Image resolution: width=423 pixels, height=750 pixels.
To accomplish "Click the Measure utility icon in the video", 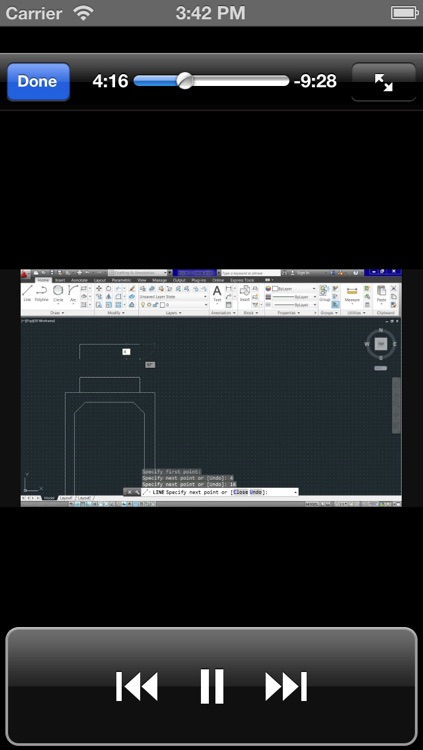I will click(352, 293).
